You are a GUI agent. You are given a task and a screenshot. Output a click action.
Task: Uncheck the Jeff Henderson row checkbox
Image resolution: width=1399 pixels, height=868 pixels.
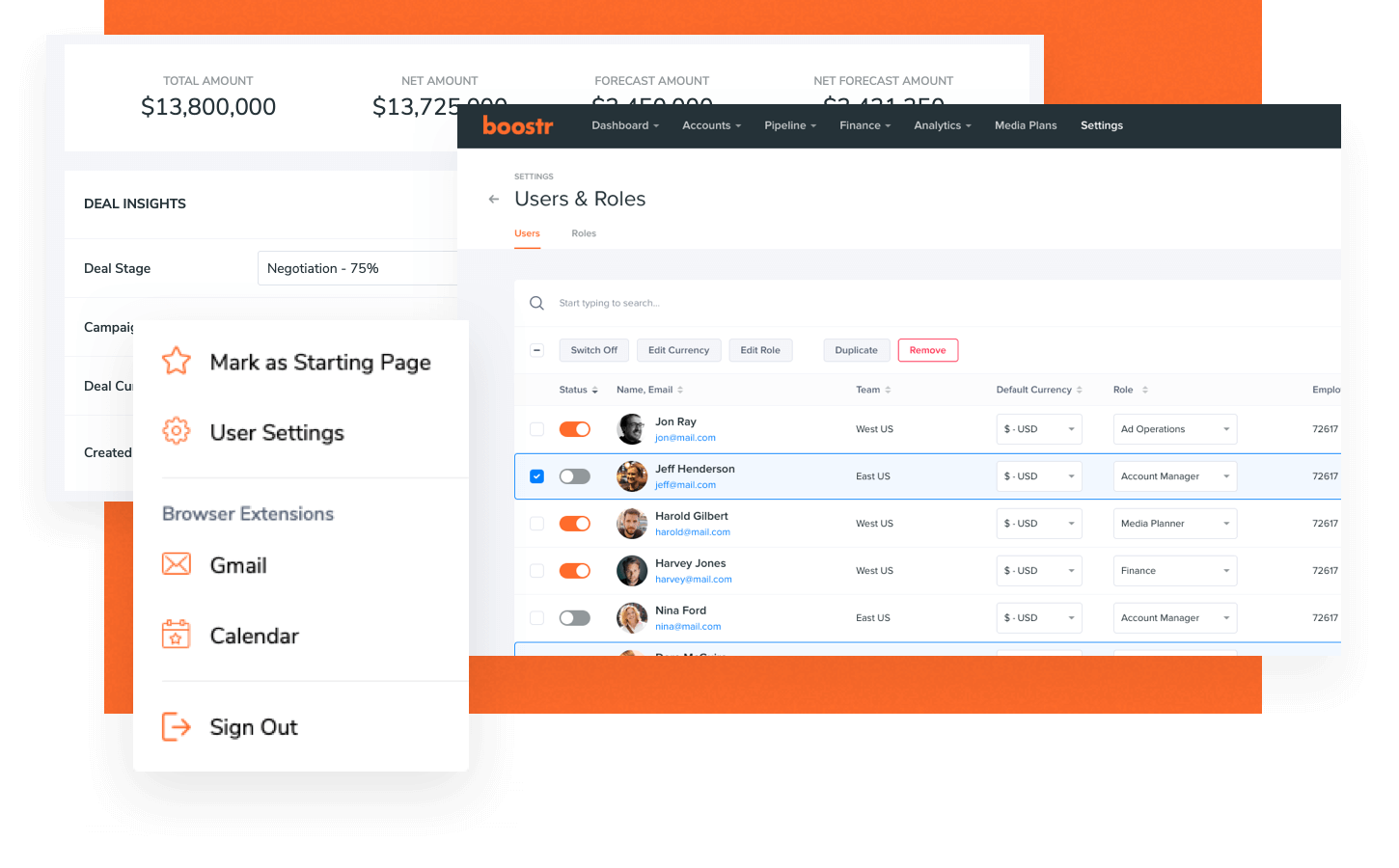coord(537,476)
